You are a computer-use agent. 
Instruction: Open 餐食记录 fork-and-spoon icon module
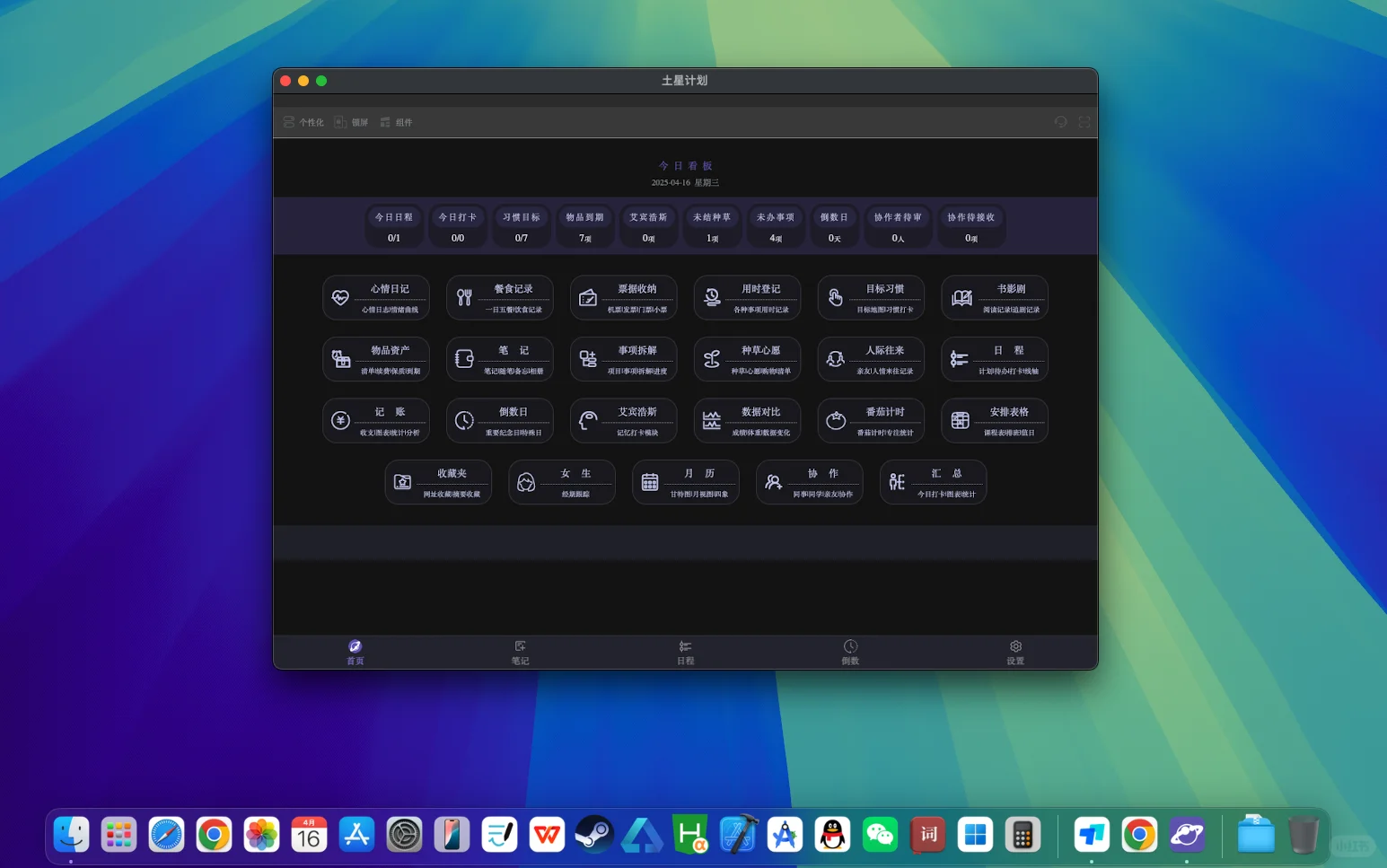[x=500, y=298]
